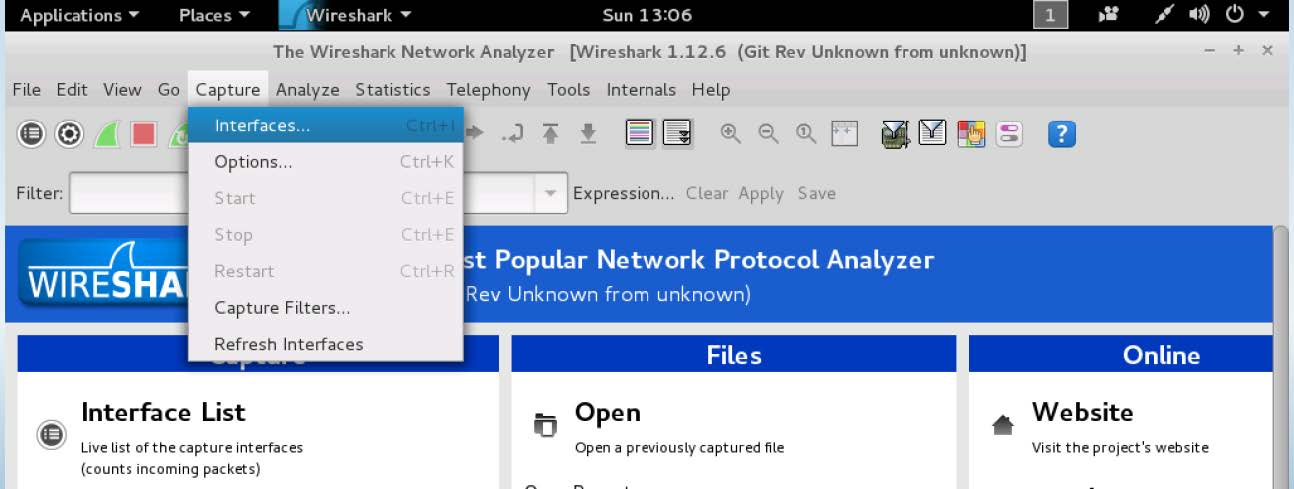Toggle auto scroll in live capture icon

point(677,133)
